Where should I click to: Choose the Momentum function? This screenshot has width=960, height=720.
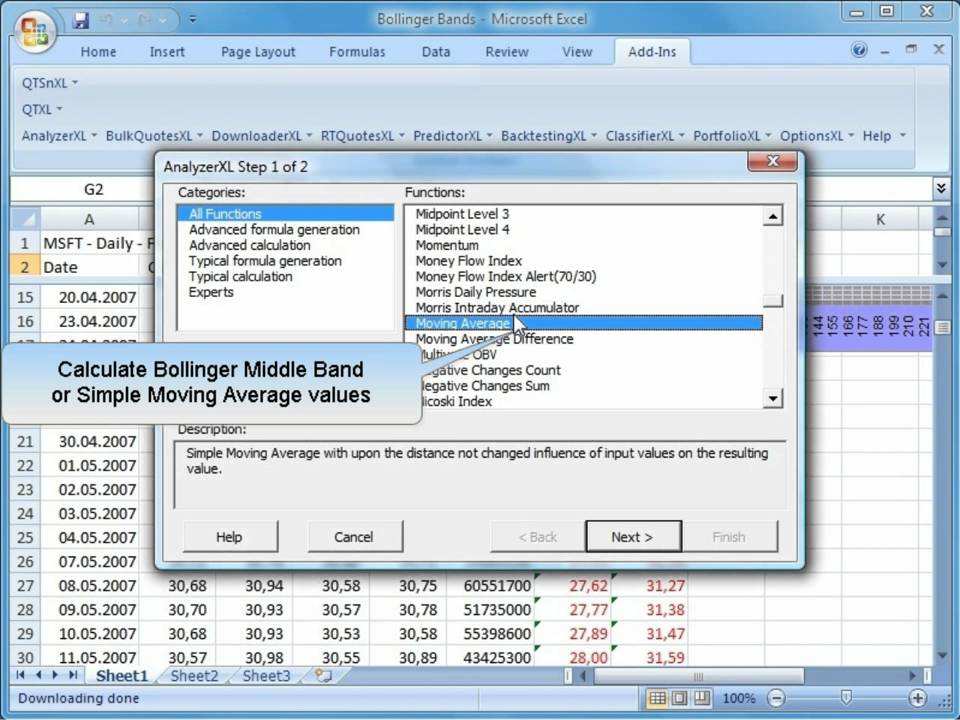pos(447,245)
